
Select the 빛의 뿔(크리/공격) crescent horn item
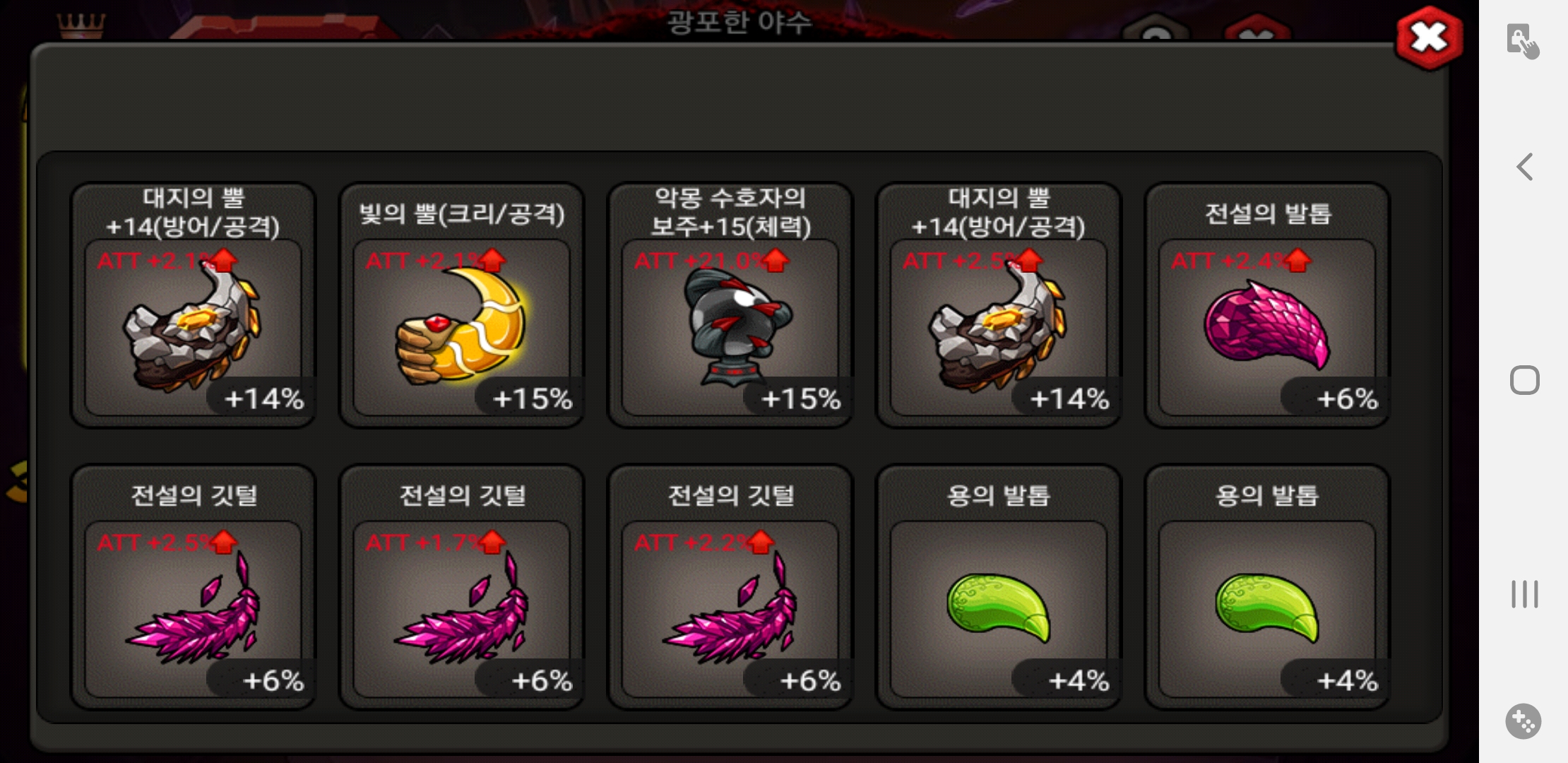(x=461, y=305)
